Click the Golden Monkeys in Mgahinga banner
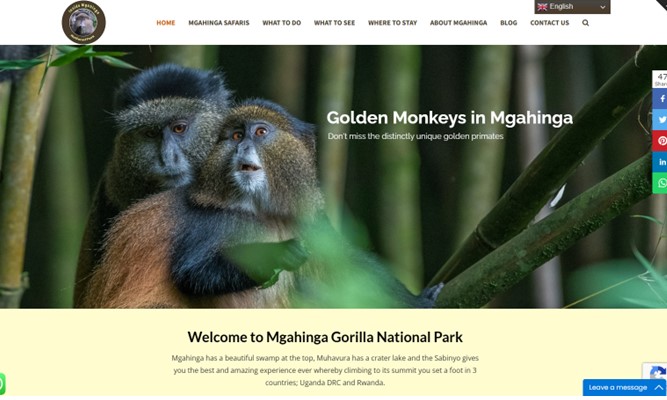667x400 pixels. 450,118
